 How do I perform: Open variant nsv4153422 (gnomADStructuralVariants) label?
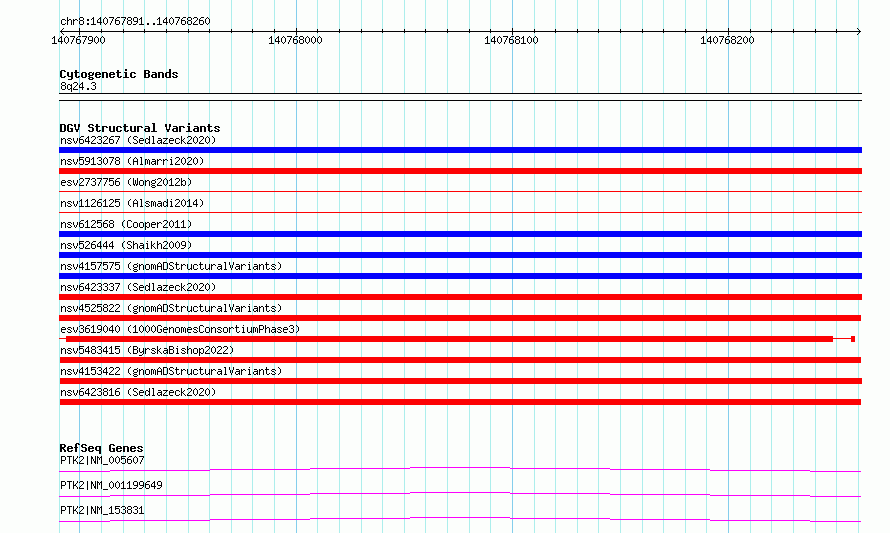pos(171,371)
